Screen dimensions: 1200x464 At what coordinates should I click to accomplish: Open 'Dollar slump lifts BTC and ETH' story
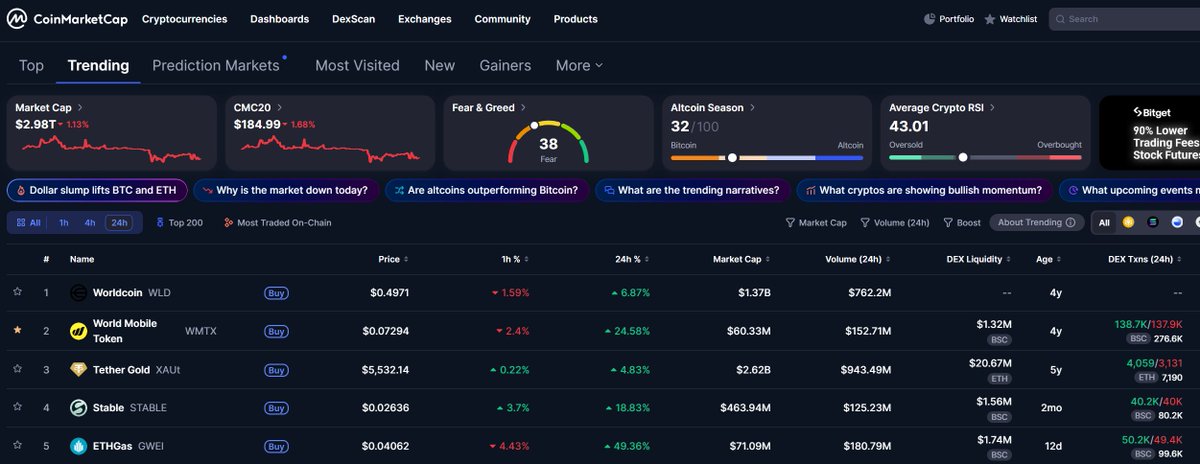pyautogui.click(x=96, y=190)
